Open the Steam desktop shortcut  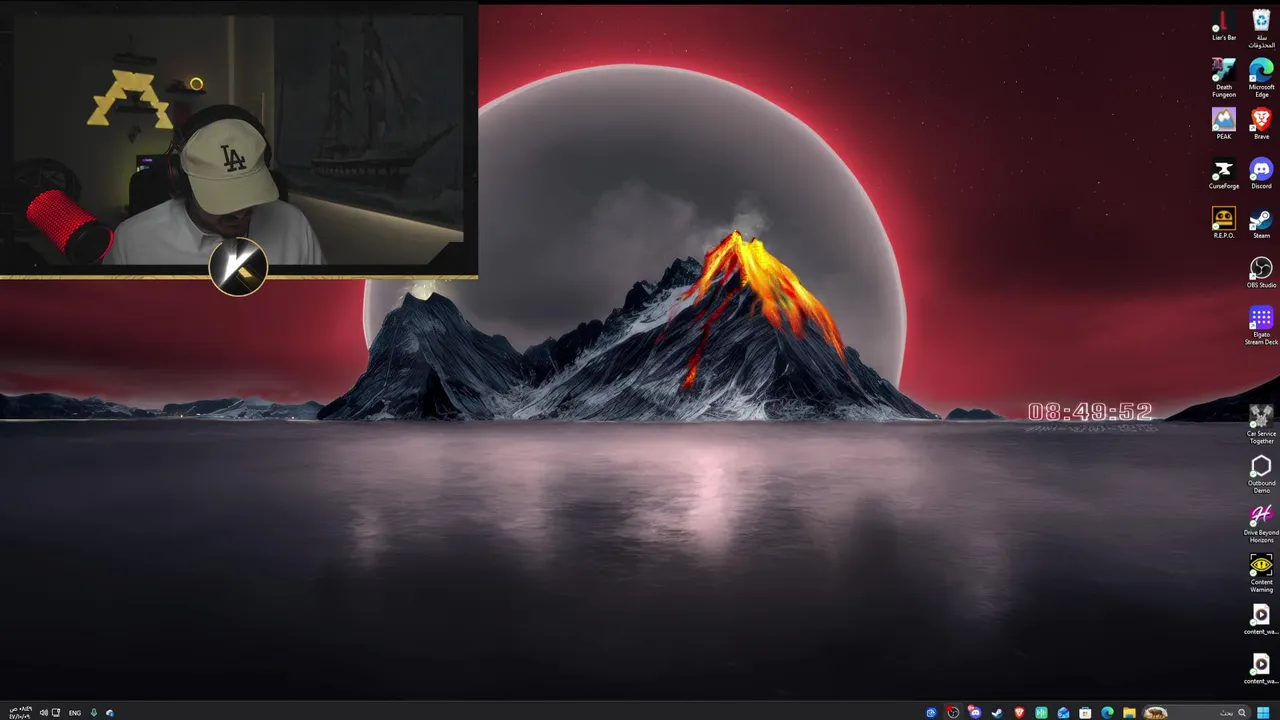(x=1261, y=223)
